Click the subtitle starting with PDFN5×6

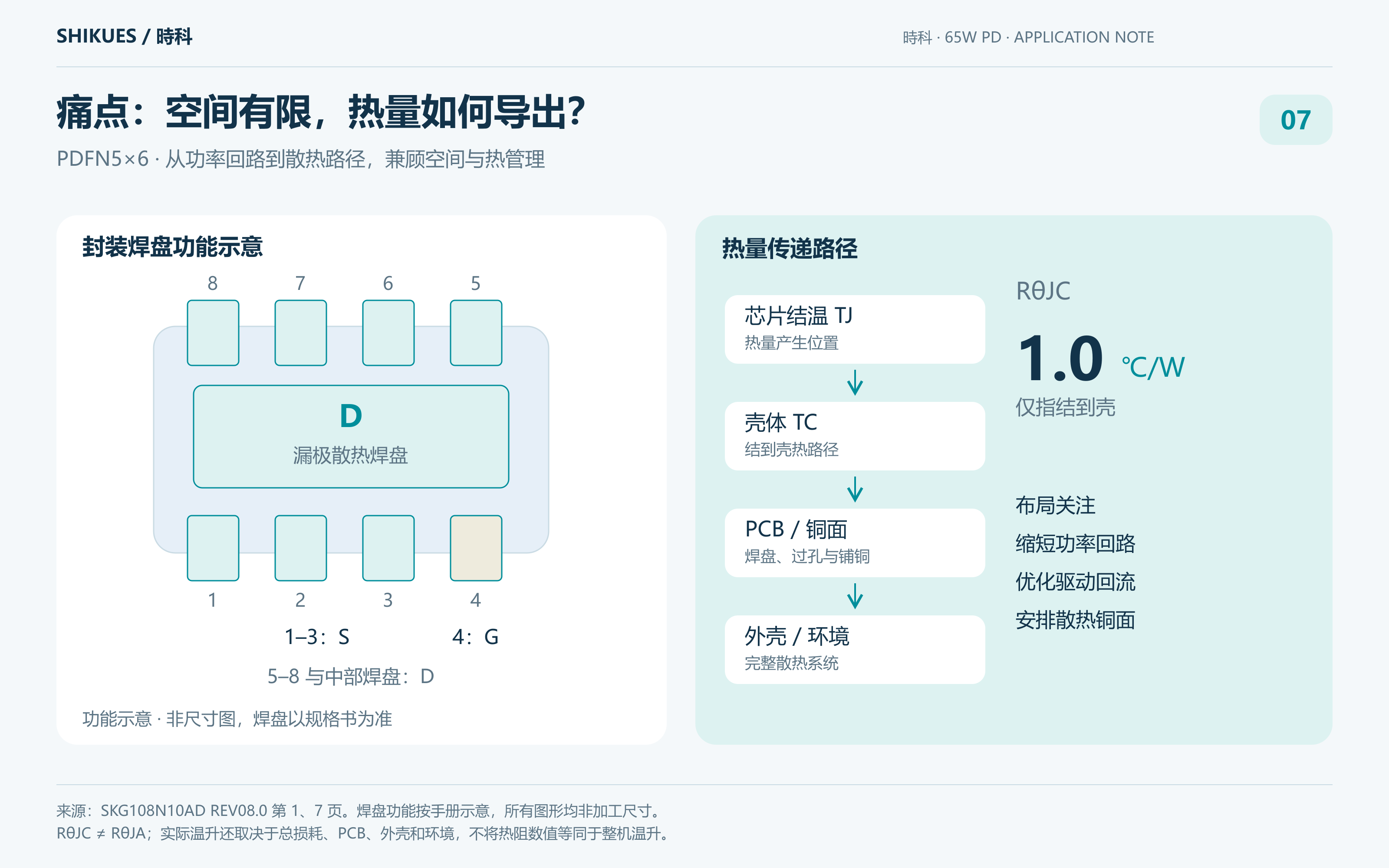300,159
